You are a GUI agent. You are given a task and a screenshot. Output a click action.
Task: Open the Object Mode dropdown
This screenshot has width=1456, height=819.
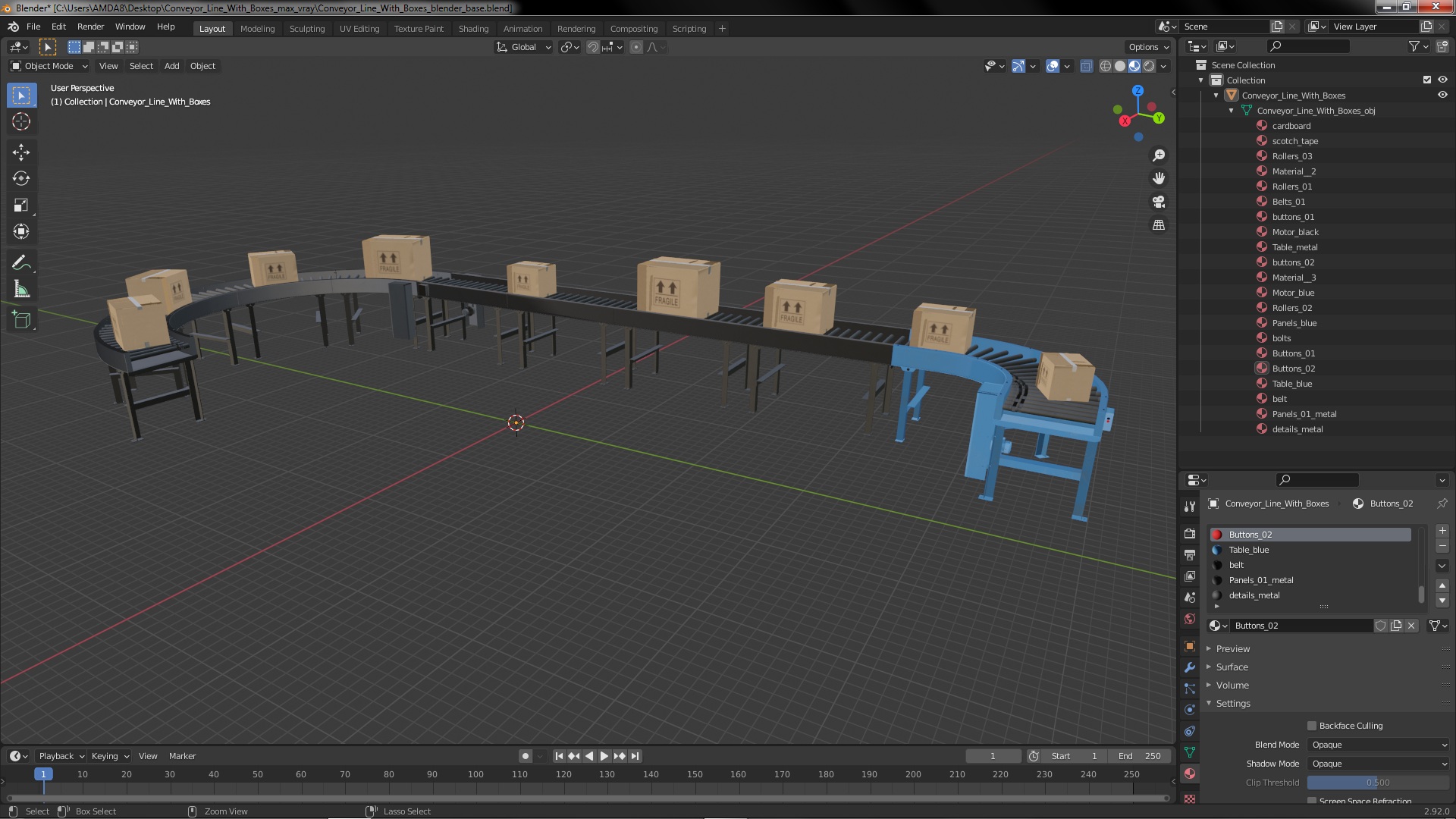49,66
